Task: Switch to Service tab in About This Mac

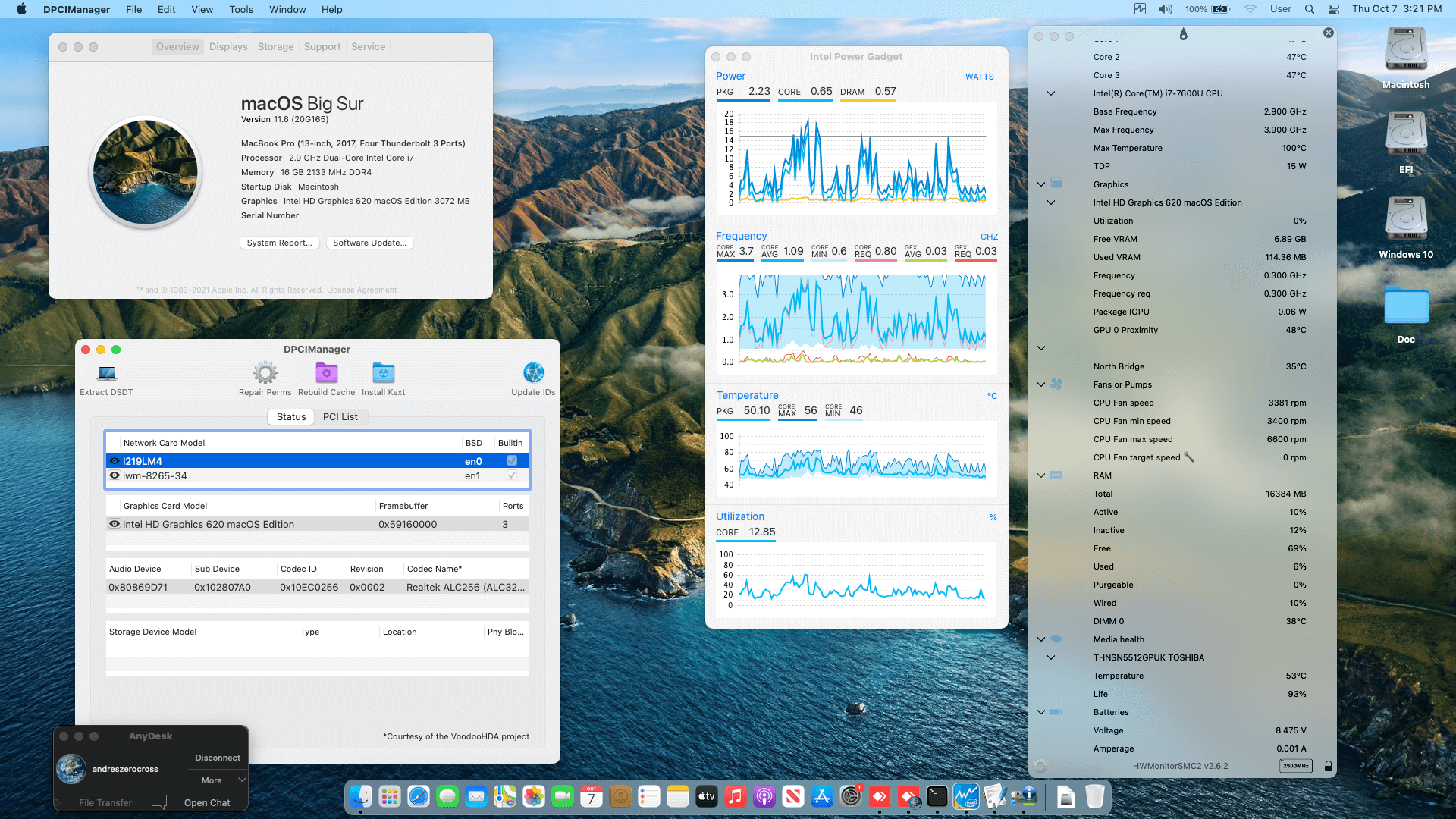Action: [368, 47]
